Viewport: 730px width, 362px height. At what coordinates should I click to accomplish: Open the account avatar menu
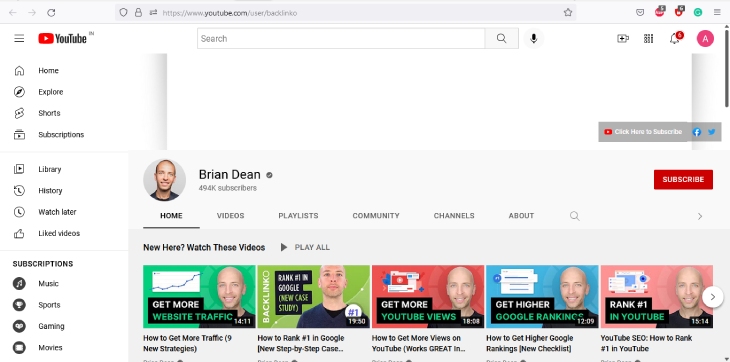tap(705, 39)
